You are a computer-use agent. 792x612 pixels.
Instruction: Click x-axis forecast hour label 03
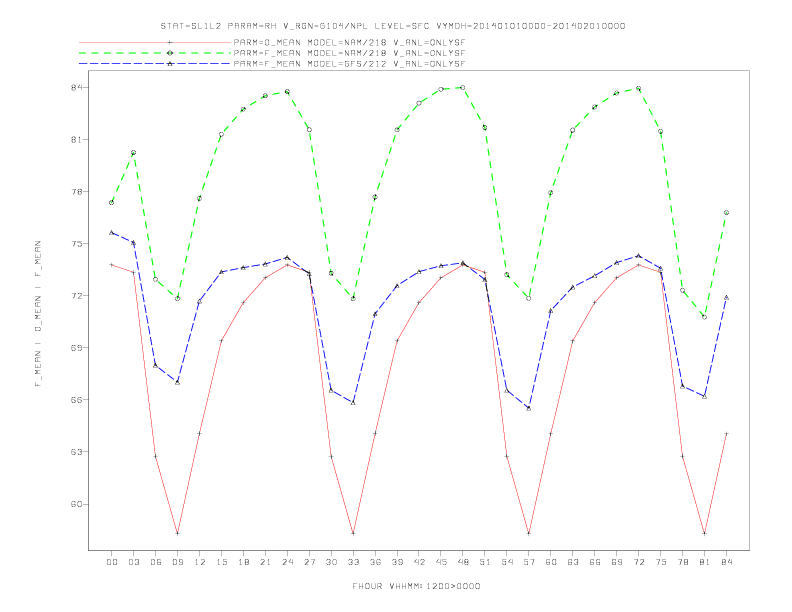click(x=133, y=562)
